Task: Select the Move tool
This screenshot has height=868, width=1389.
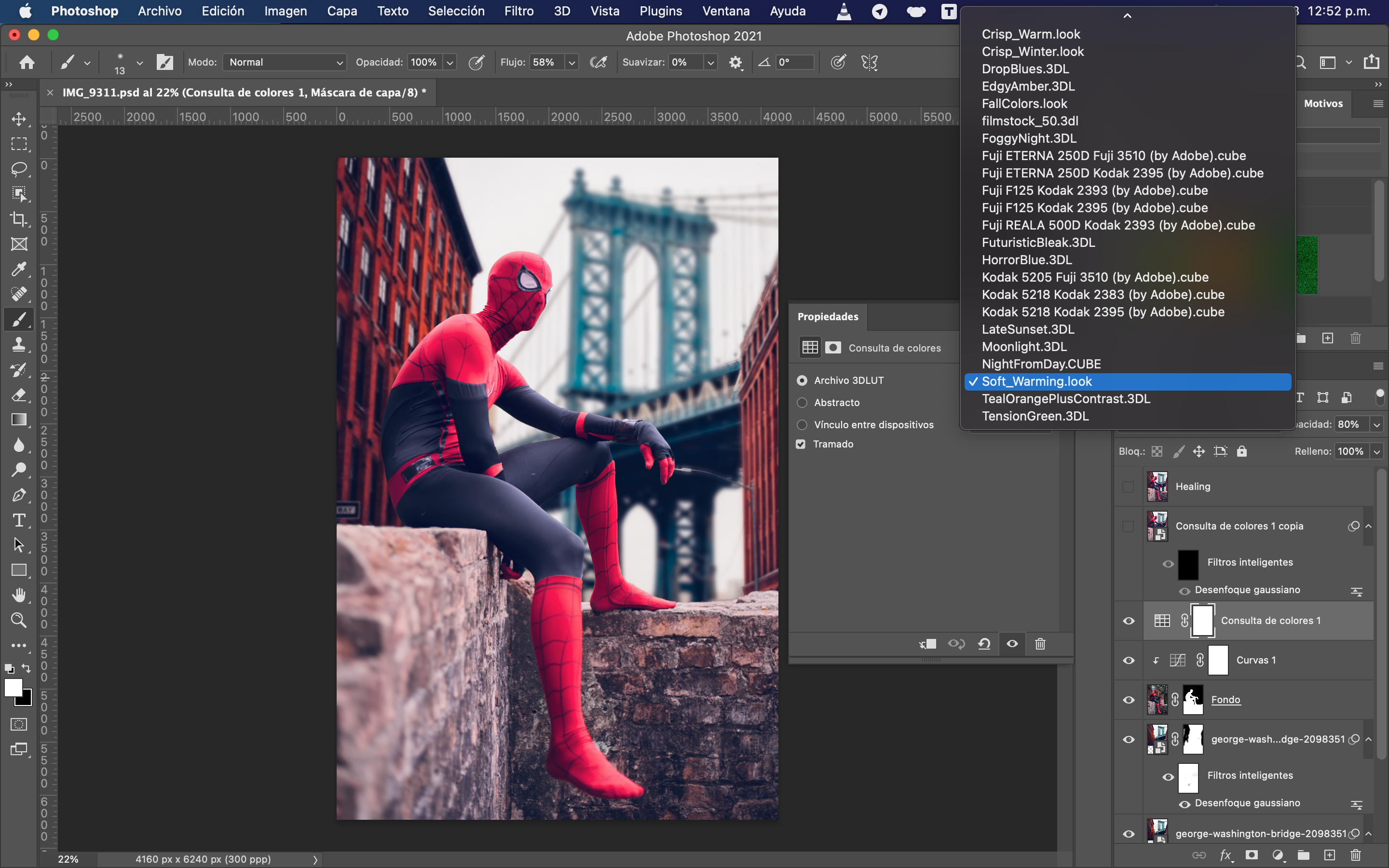Action: (x=19, y=119)
